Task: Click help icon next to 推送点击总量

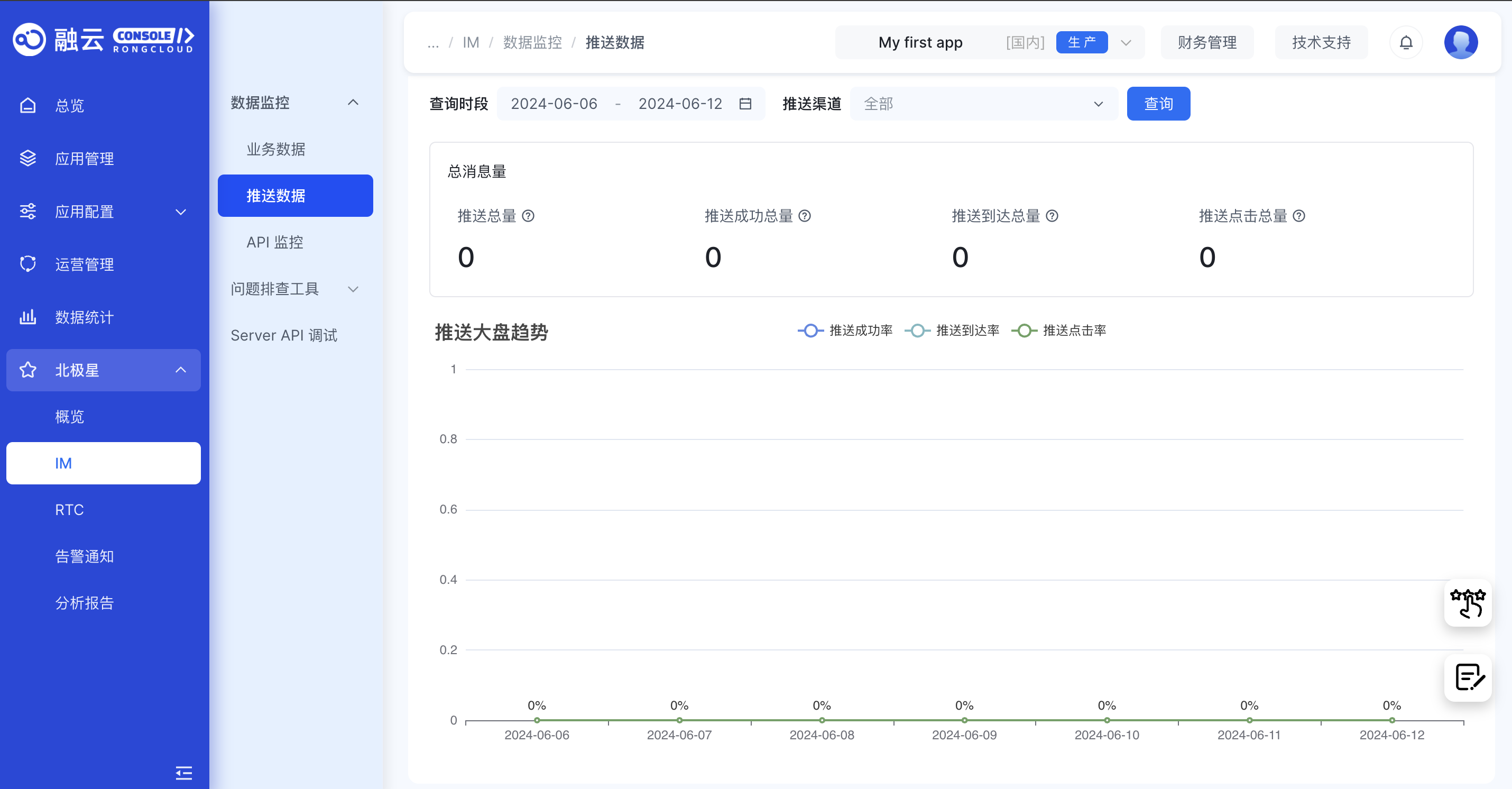Action: 1299,216
